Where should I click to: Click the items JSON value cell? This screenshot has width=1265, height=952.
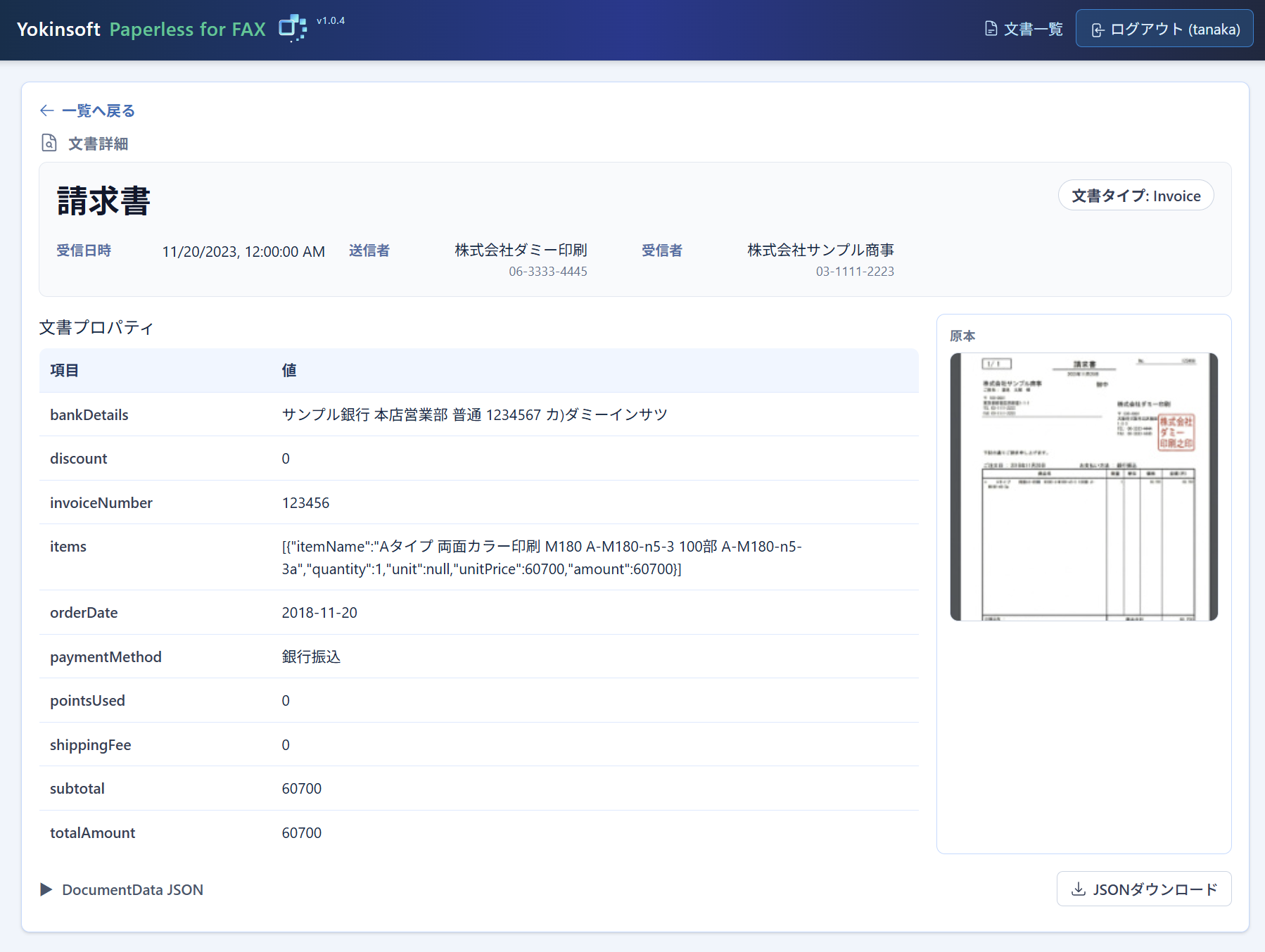point(542,557)
